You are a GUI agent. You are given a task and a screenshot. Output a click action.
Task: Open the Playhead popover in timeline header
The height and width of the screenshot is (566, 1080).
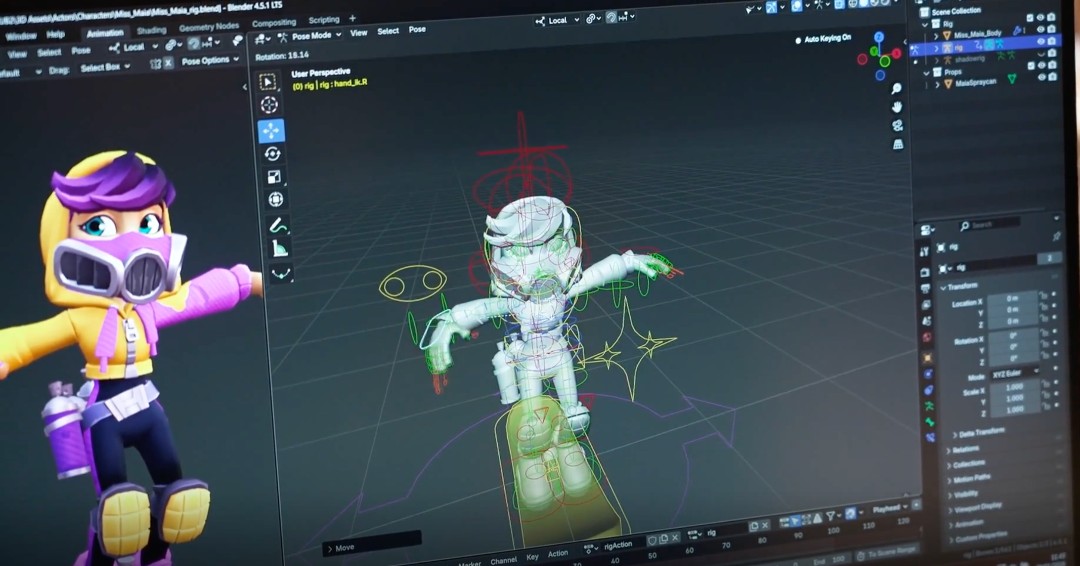[890, 509]
